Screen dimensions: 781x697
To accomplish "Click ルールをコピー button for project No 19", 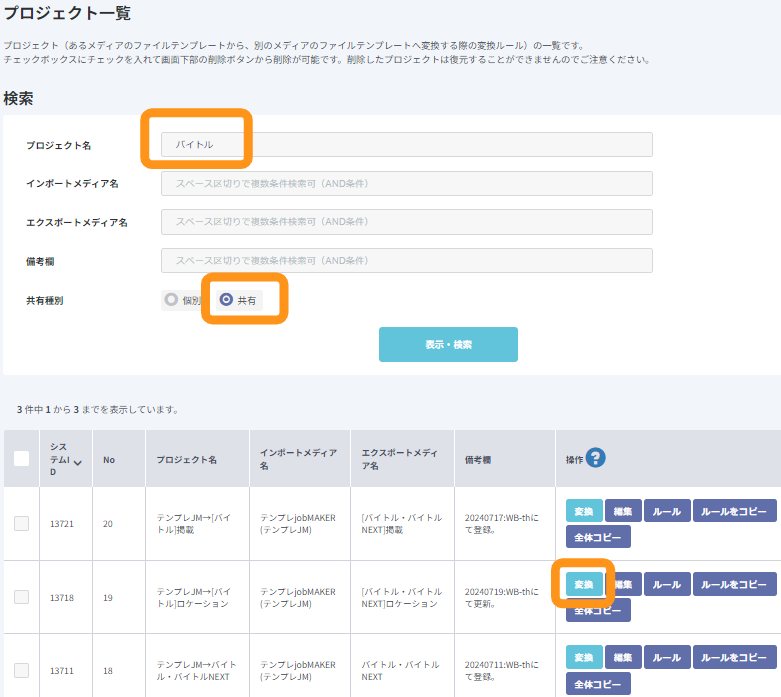I will click(734, 584).
